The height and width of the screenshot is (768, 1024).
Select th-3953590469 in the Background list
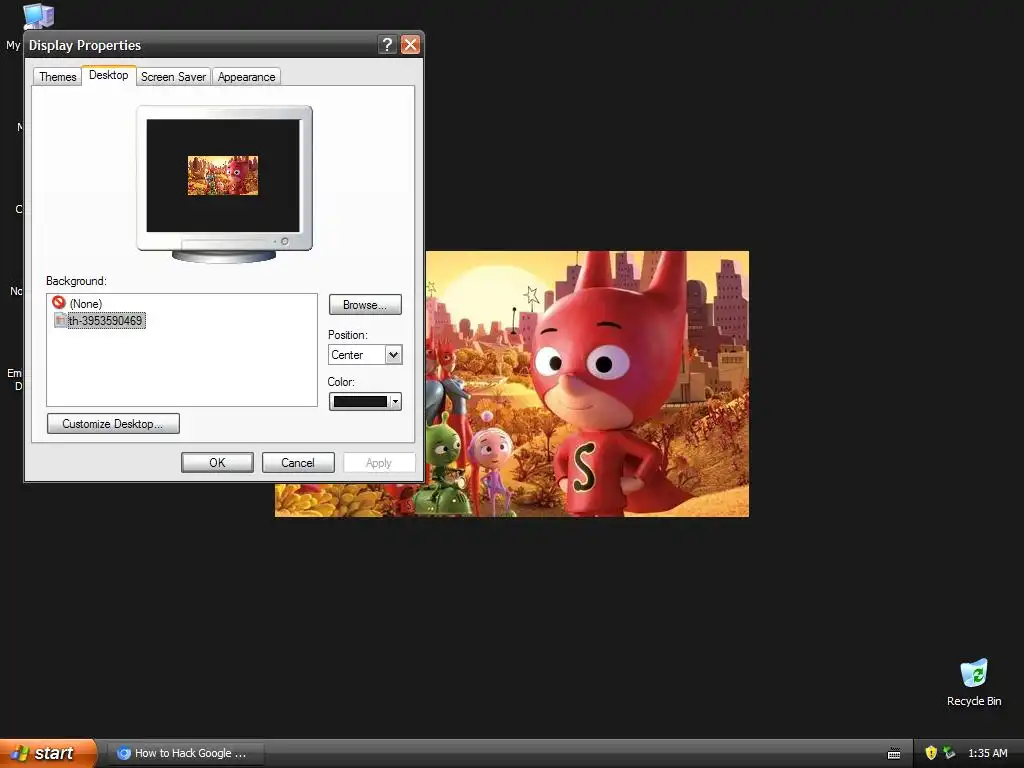point(105,321)
